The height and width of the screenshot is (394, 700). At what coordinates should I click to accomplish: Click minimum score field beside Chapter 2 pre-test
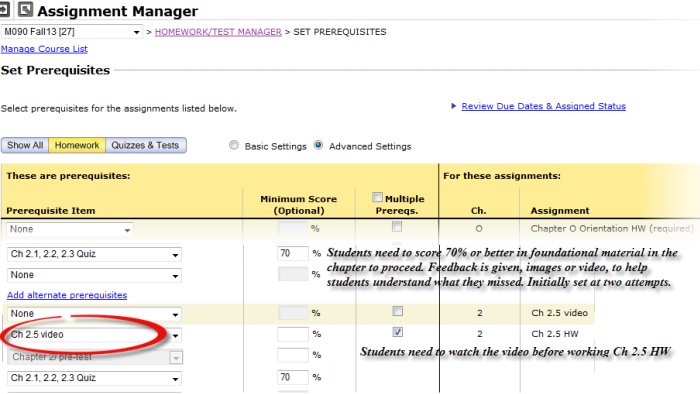pyautogui.click(x=292, y=355)
